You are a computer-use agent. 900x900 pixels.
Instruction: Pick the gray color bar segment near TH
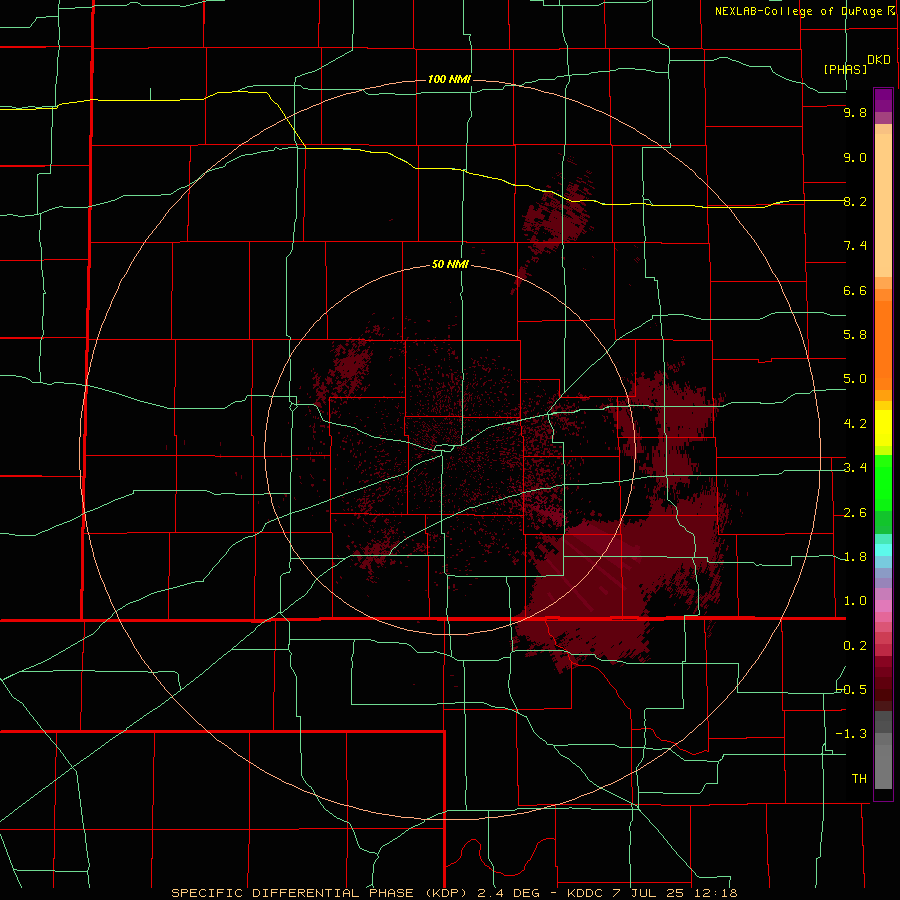coord(883,767)
